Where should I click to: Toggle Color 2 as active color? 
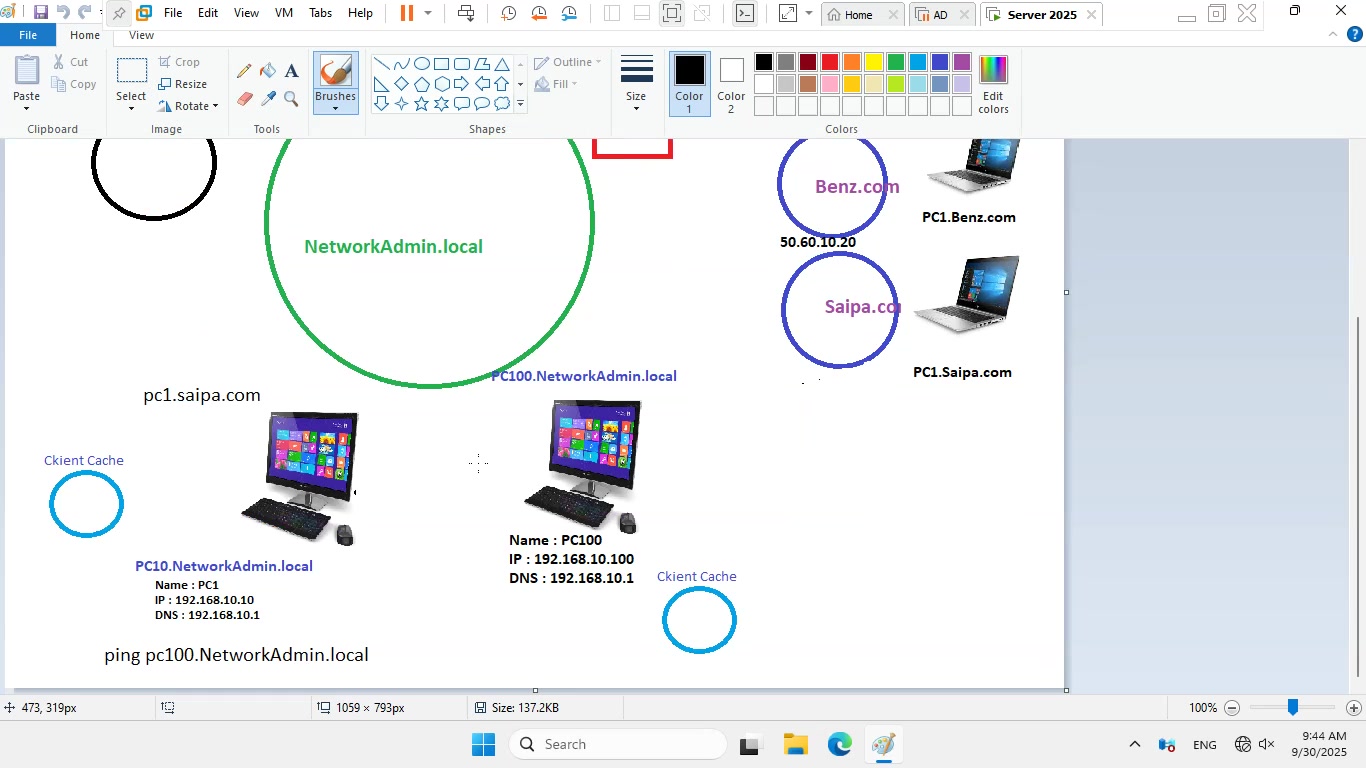coord(731,84)
